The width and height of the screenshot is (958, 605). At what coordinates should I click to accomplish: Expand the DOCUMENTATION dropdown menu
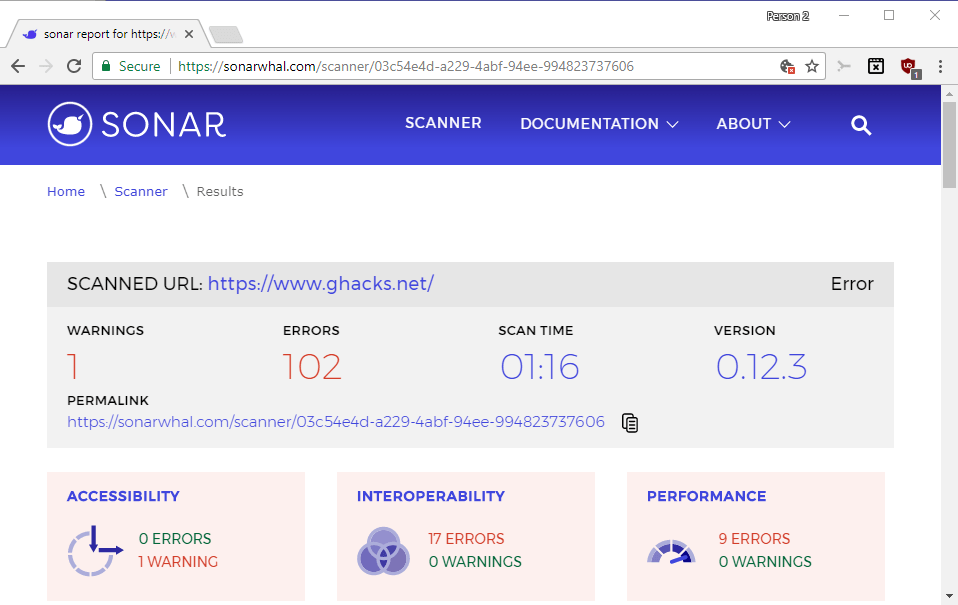click(x=599, y=124)
